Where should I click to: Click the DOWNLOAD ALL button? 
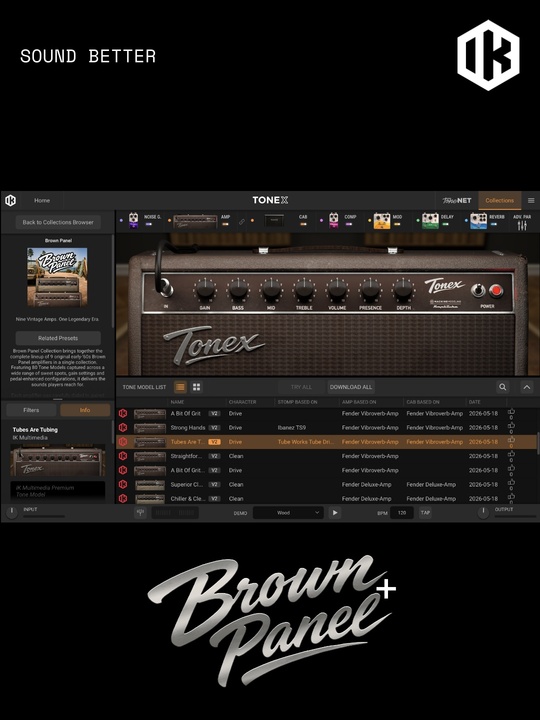351,387
